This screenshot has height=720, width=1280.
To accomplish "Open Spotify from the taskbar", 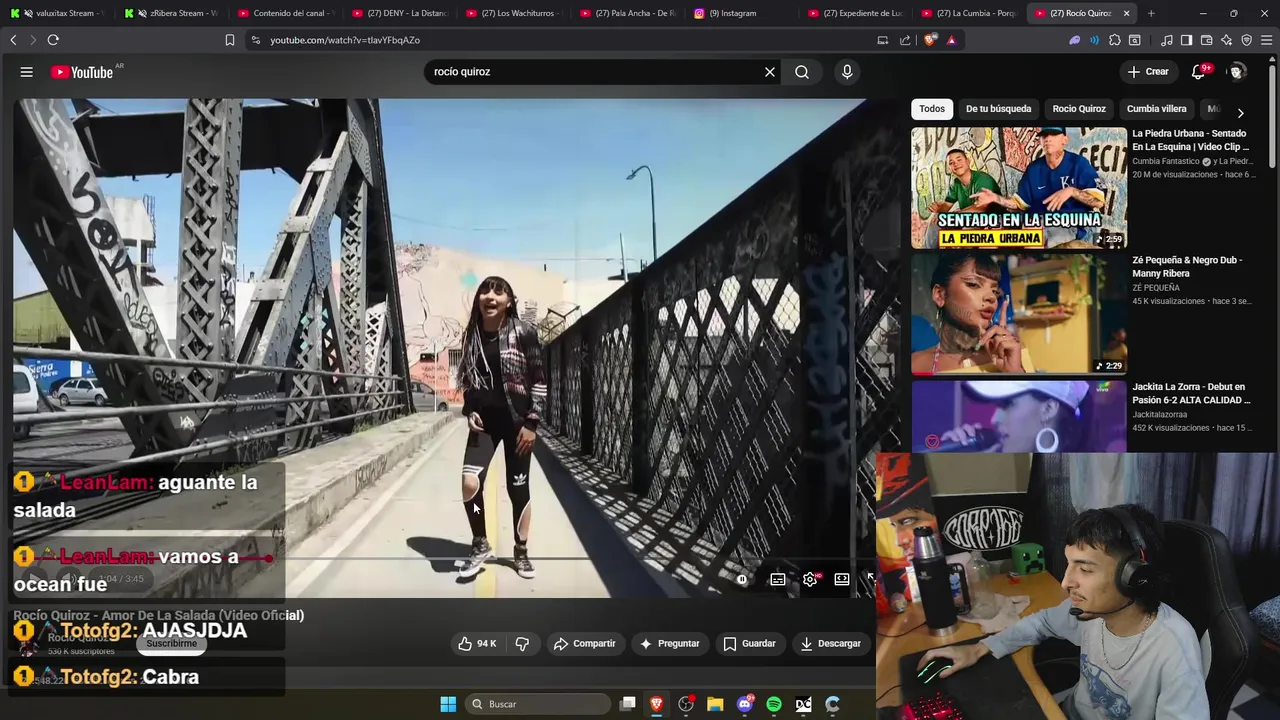I will (x=774, y=704).
